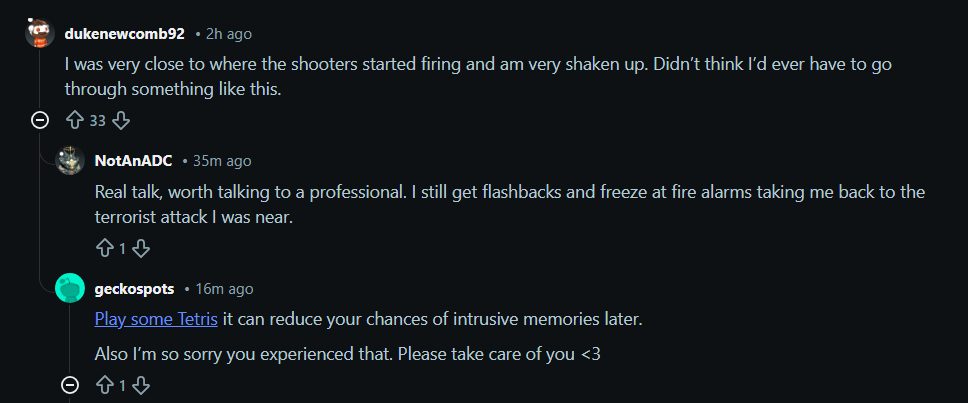Upvote NotAnADC's reply
Image resolution: width=968 pixels, height=403 pixels.
coord(103,248)
